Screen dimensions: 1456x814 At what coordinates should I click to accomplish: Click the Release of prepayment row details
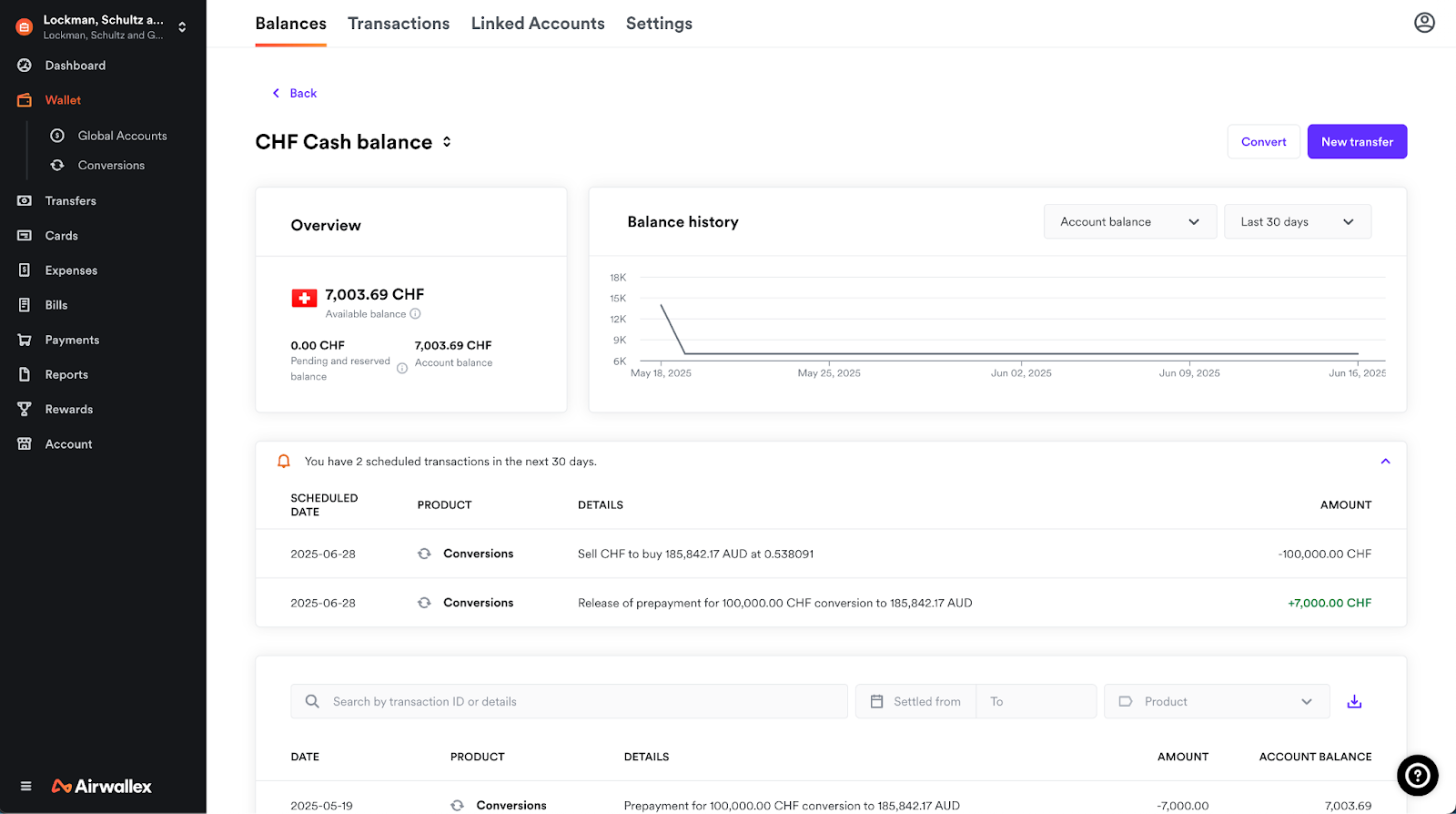click(774, 603)
